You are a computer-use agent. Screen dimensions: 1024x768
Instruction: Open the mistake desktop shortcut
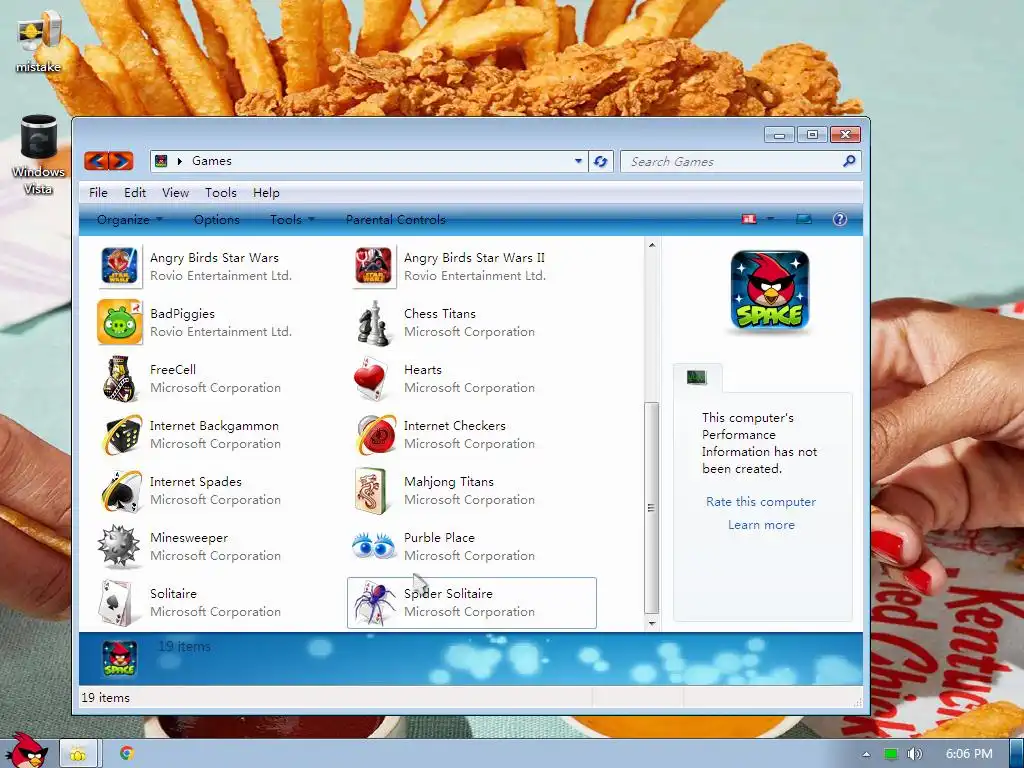click(x=39, y=42)
